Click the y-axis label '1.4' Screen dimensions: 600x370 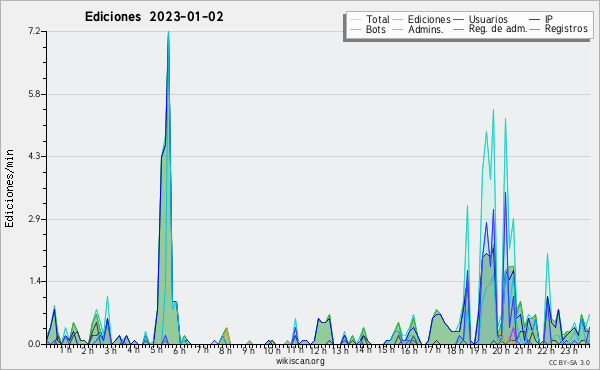point(34,282)
